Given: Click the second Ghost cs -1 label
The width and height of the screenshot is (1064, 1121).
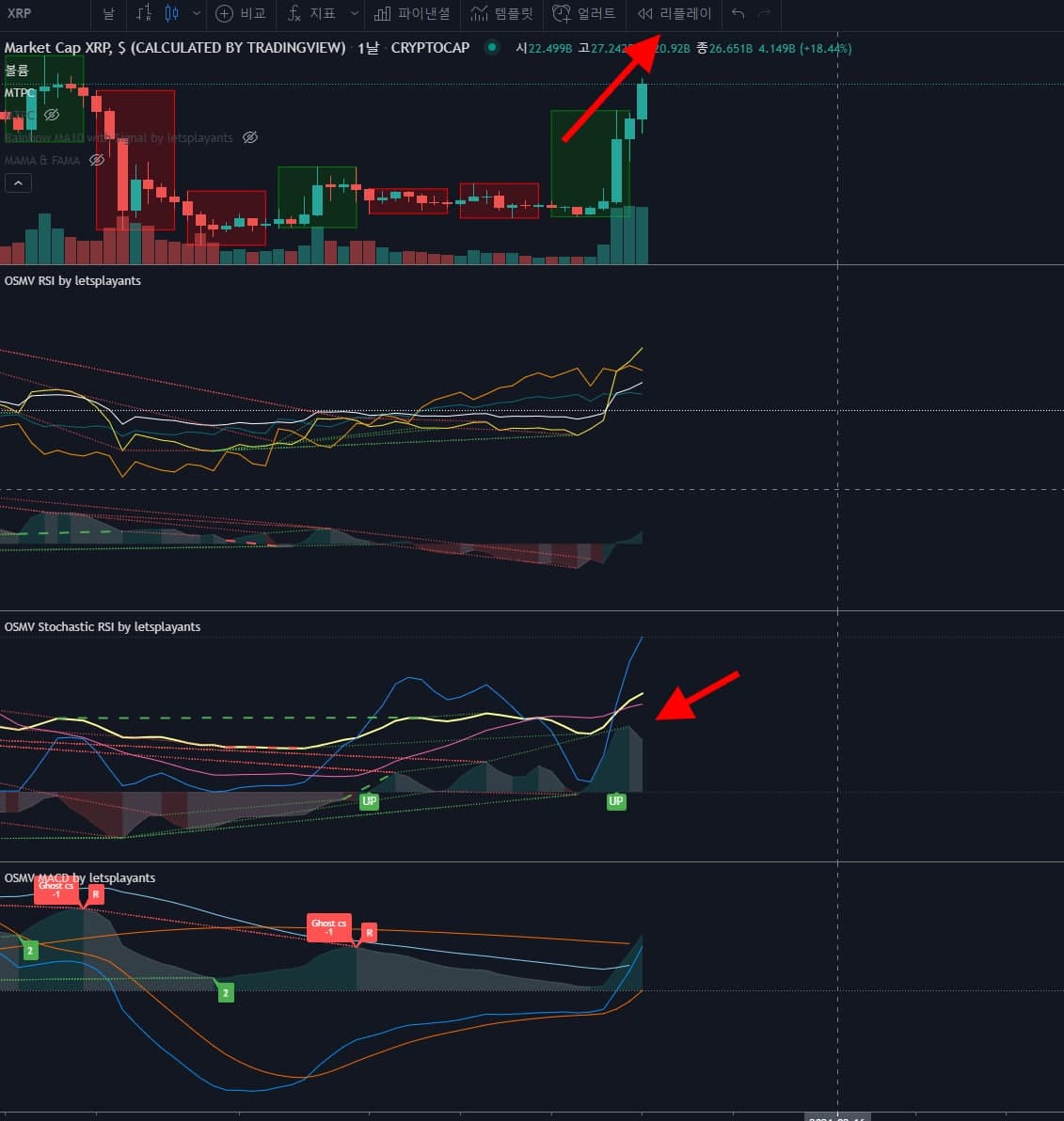Looking at the screenshot, I should coord(329,927).
